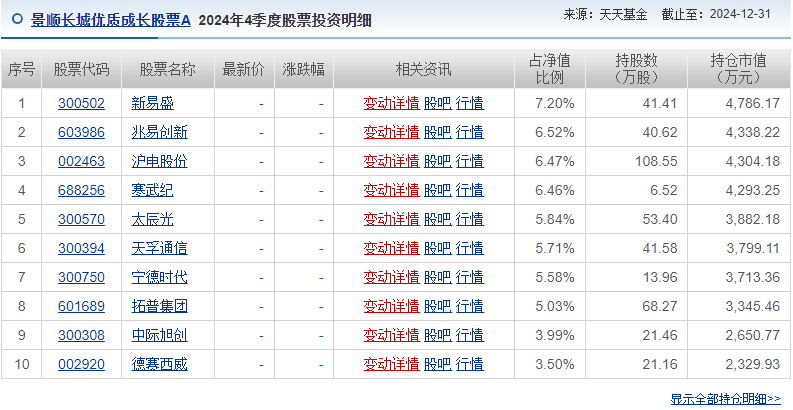Viewport: 793px width, 410px height.
Task: Open 行情 for 太辰光
Action: tap(470, 219)
